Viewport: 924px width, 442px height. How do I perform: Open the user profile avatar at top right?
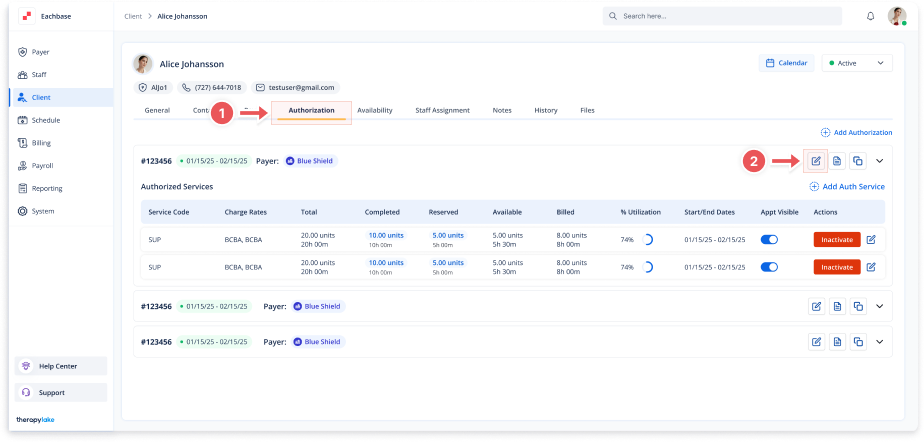(x=897, y=17)
